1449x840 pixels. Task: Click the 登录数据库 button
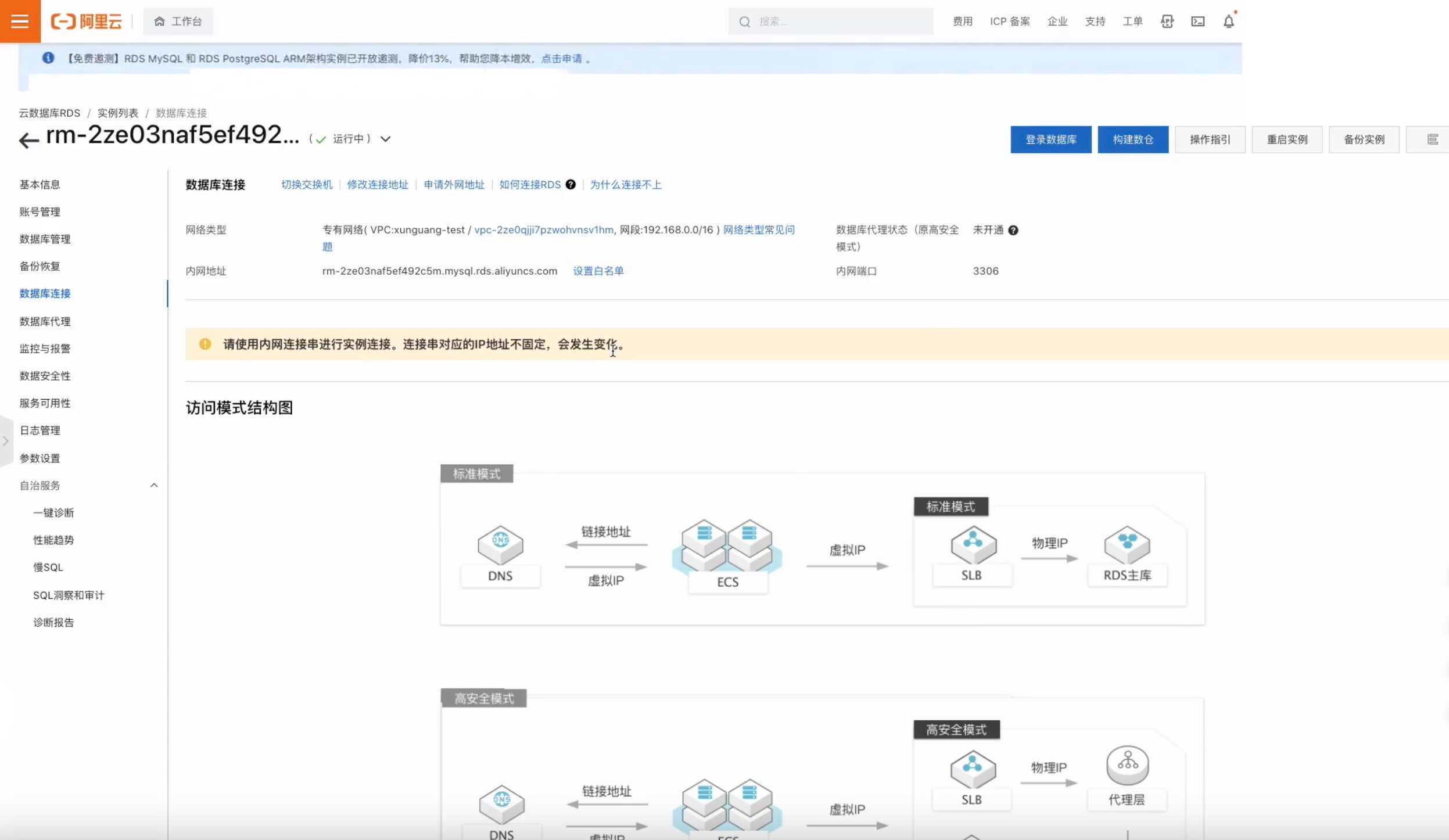[1050, 139]
